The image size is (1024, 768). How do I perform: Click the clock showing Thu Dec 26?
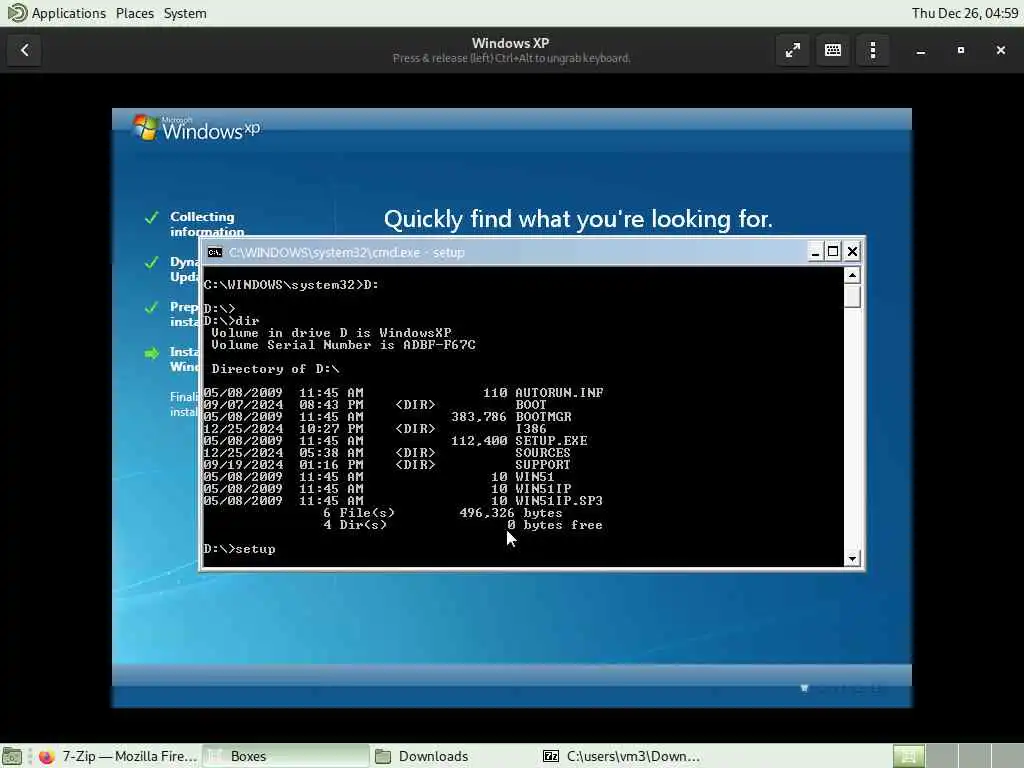pos(965,13)
